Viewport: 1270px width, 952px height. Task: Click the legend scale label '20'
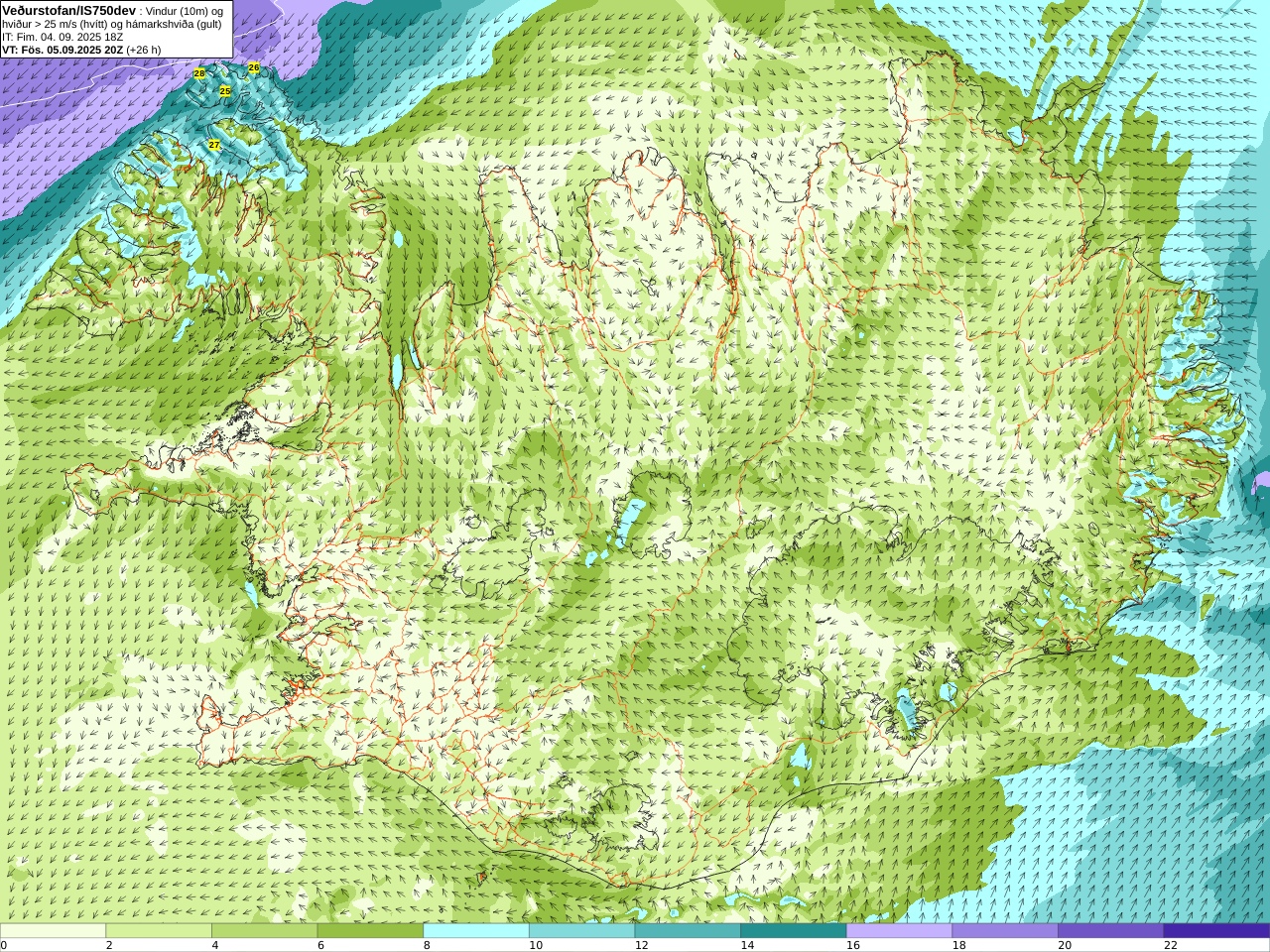pyautogui.click(x=1065, y=945)
